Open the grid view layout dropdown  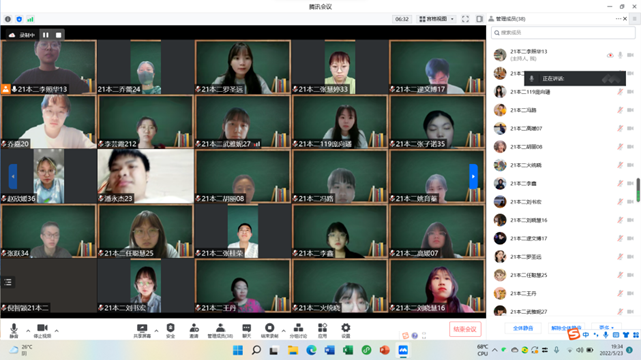[x=437, y=19]
